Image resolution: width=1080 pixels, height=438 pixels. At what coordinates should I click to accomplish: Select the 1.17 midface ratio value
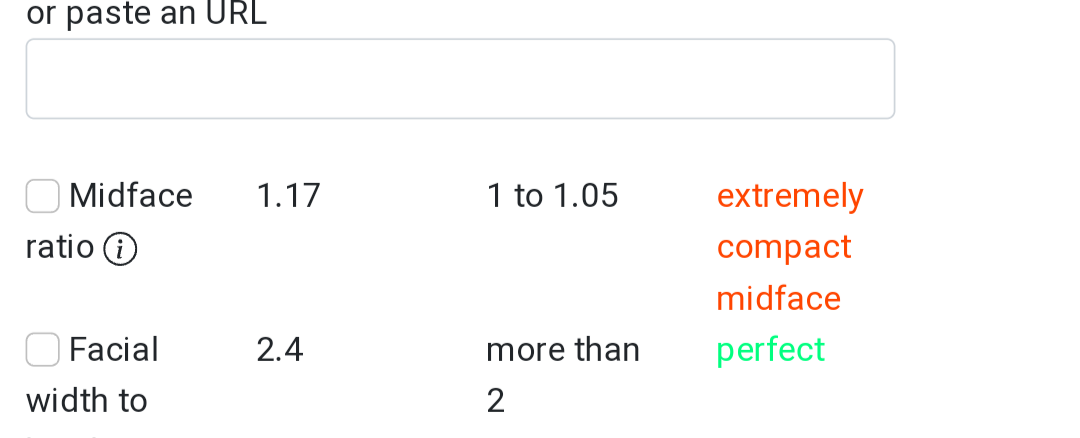pyautogui.click(x=288, y=196)
